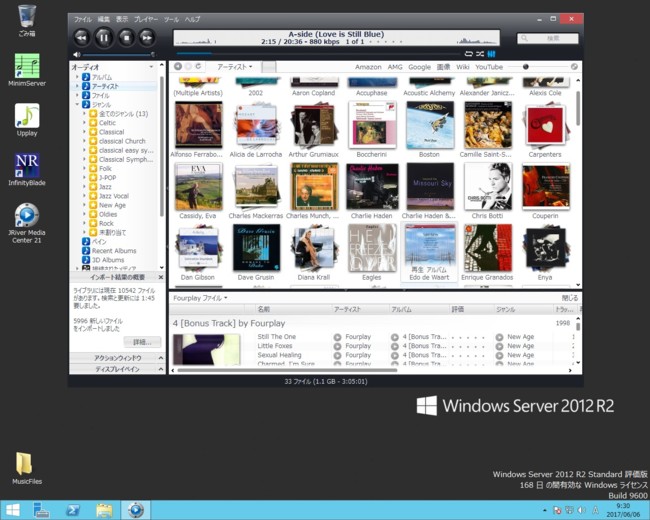The width and height of the screenshot is (650, 520).
Task: Select the track Little Foxes
Action: [x=275, y=346]
